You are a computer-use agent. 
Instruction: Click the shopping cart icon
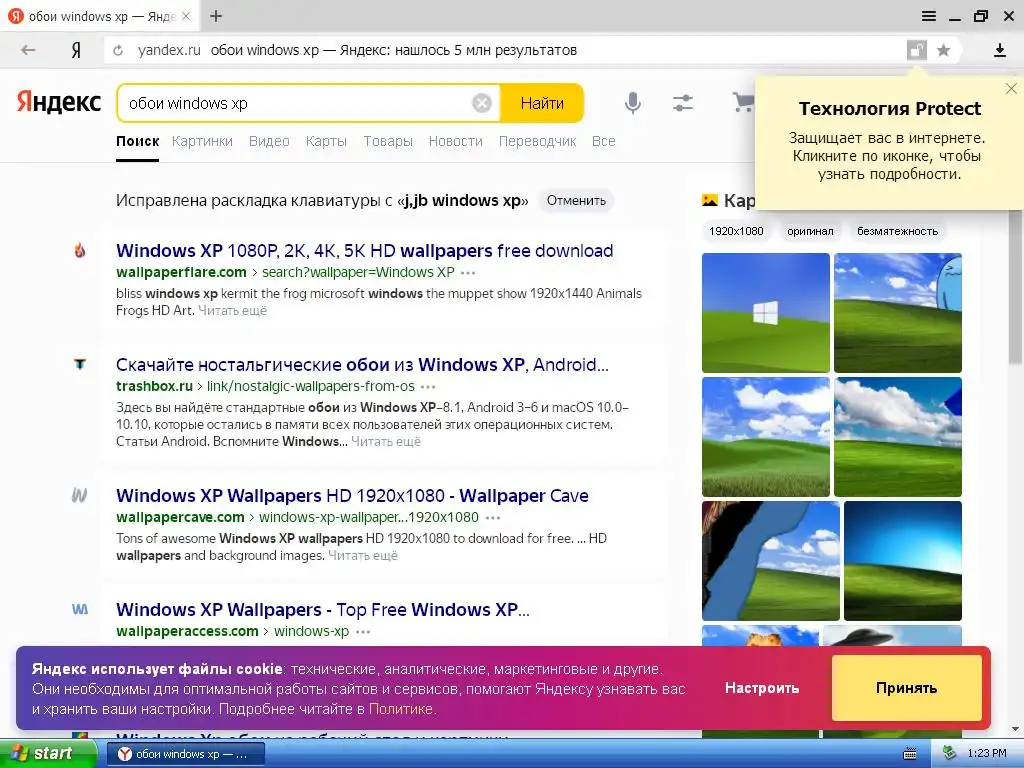coord(743,103)
